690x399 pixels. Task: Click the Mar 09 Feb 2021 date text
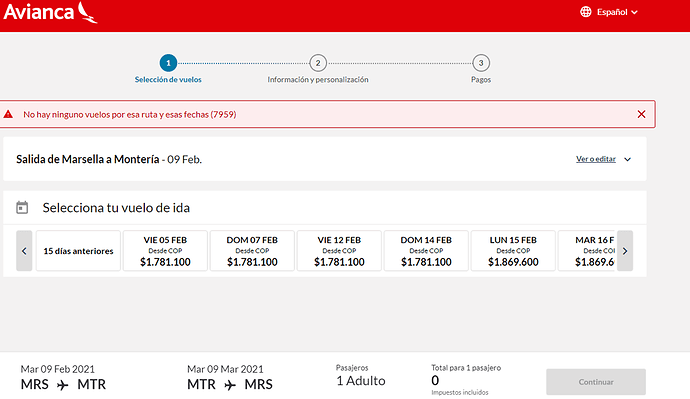pyautogui.click(x=58, y=369)
